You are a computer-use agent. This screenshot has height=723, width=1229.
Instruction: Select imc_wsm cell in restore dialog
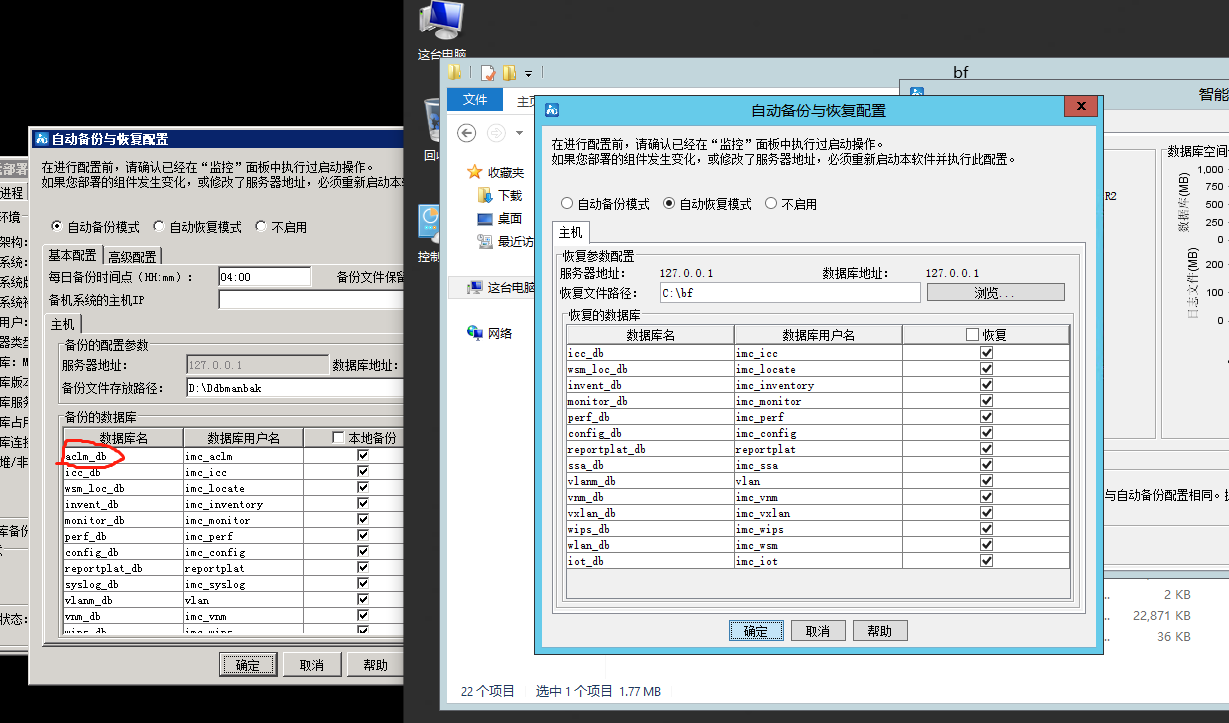[818, 545]
